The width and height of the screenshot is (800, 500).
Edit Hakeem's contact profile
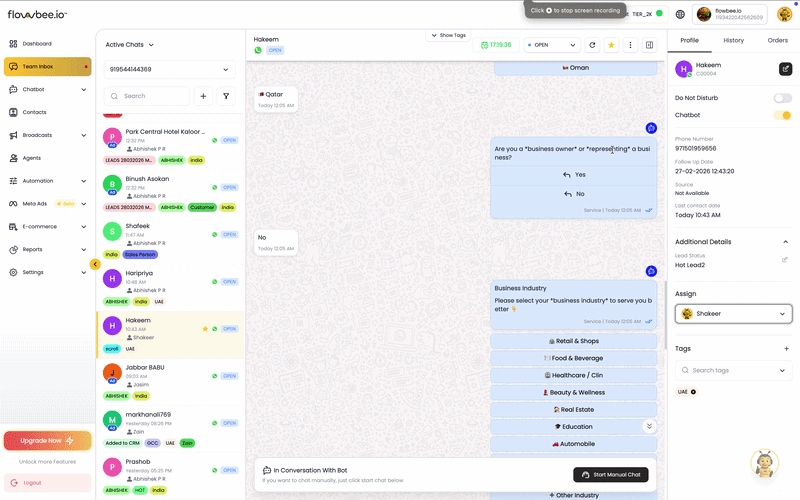click(x=785, y=69)
